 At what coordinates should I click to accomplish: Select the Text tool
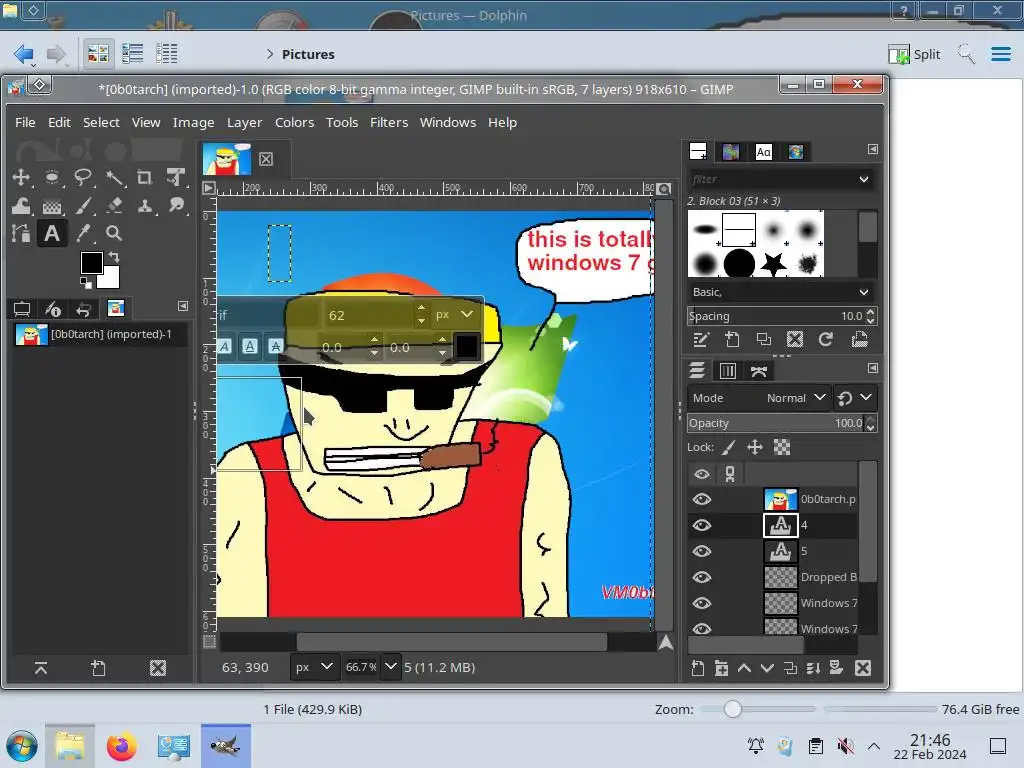52,234
